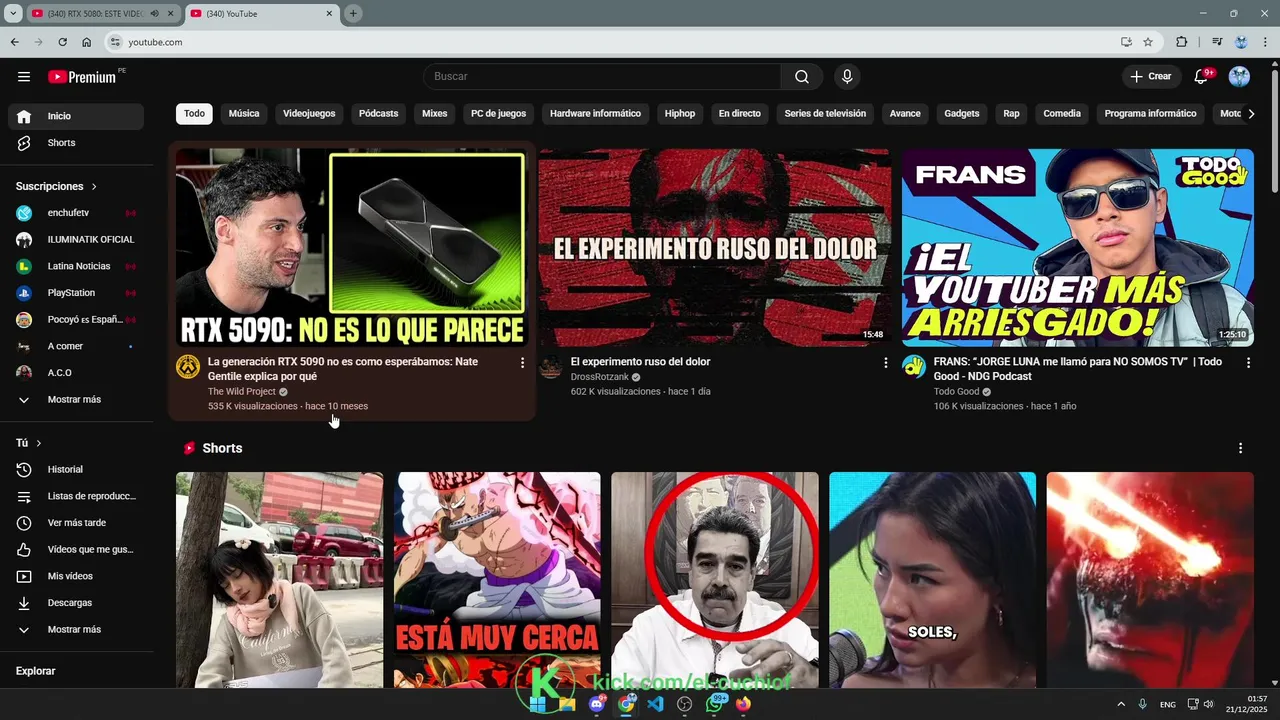Select the En directo chip
The width and height of the screenshot is (1280, 720).
coord(739,114)
